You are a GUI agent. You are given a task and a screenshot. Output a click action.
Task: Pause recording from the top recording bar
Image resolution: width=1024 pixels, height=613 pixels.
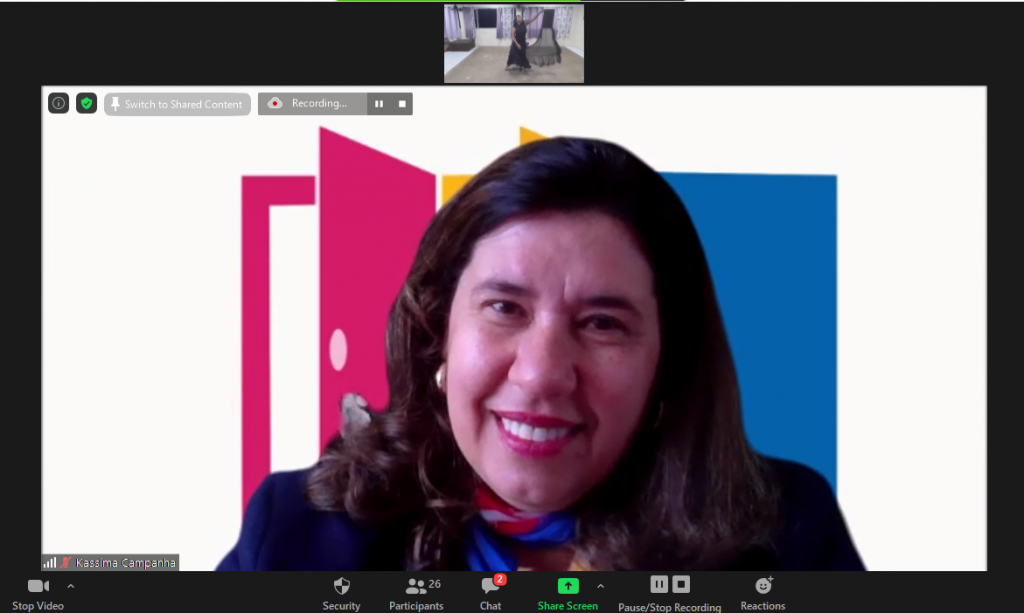click(x=379, y=104)
